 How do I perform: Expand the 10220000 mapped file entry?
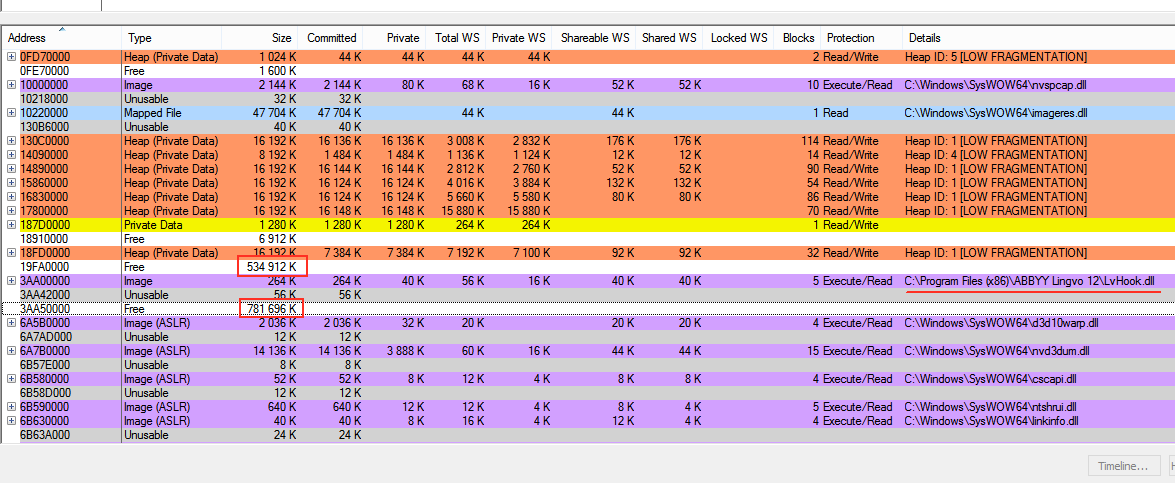click(11, 113)
